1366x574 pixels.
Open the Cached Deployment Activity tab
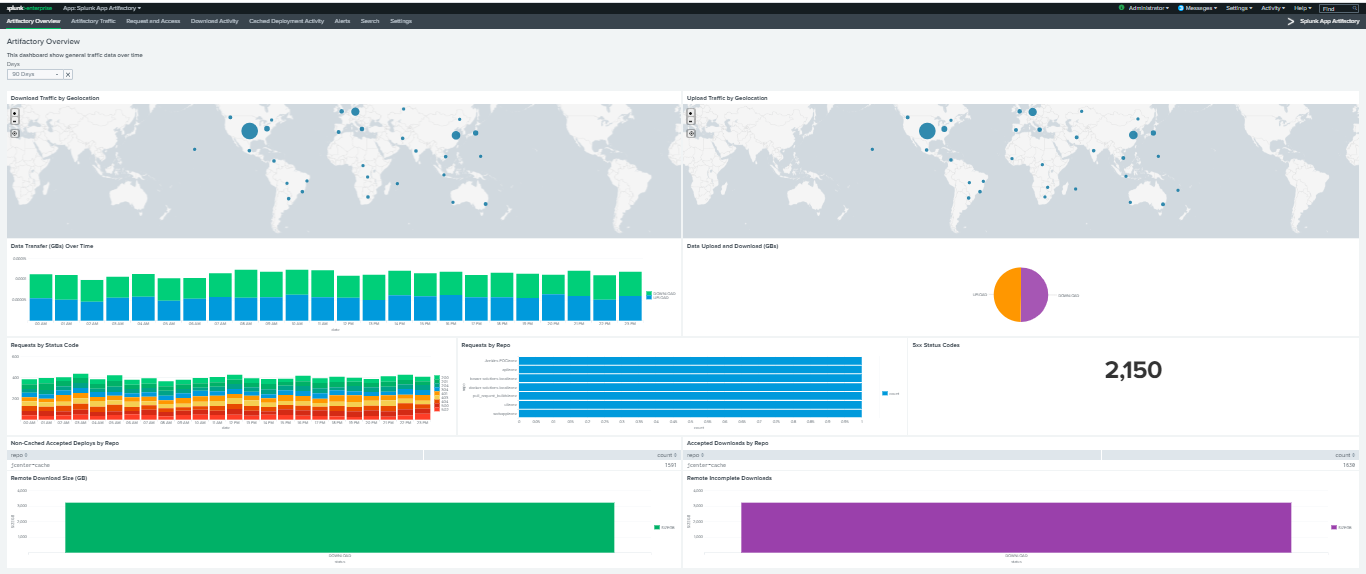286,21
